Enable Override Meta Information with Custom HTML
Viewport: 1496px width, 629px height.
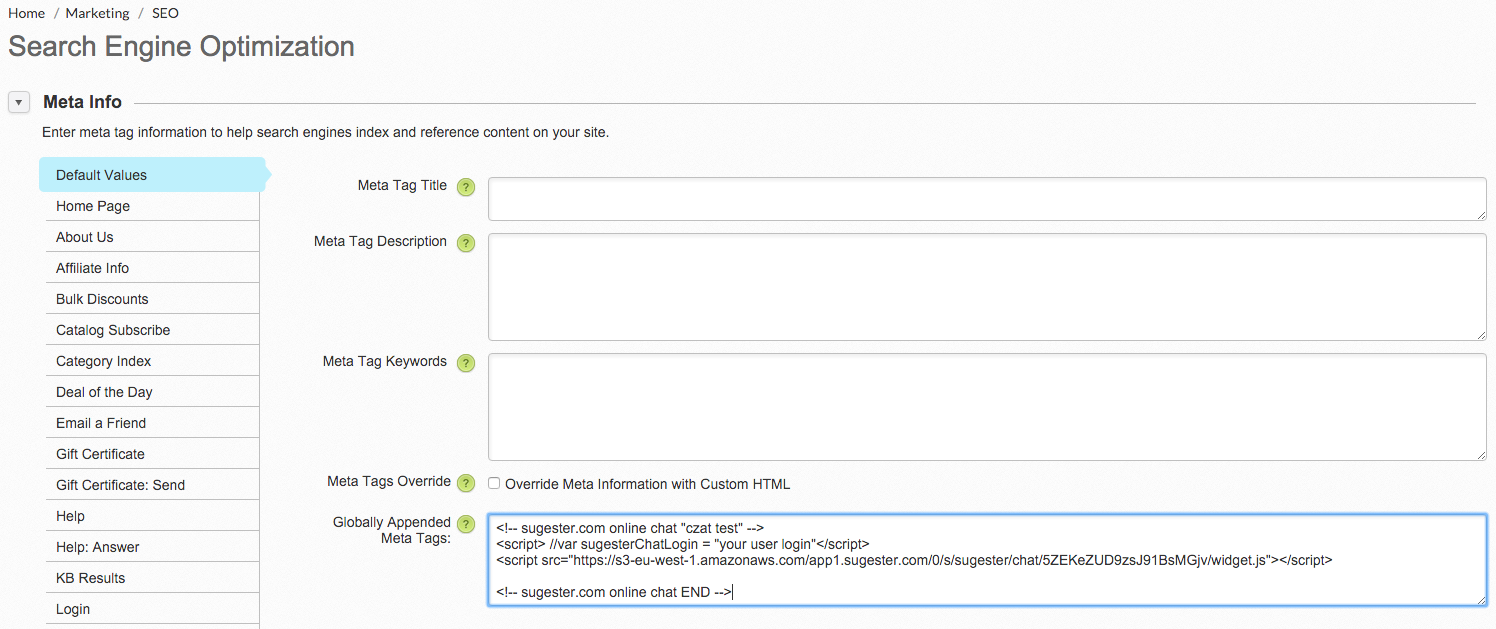pyautogui.click(x=494, y=483)
